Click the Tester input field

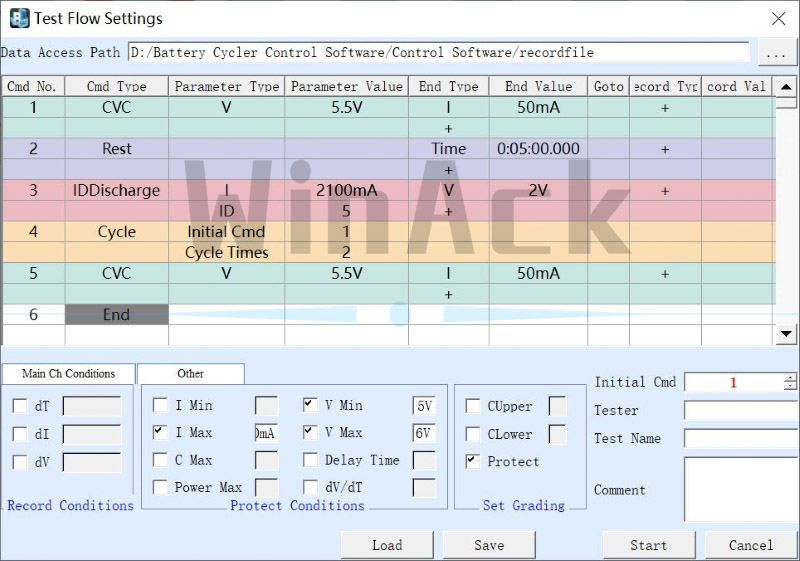coord(739,410)
